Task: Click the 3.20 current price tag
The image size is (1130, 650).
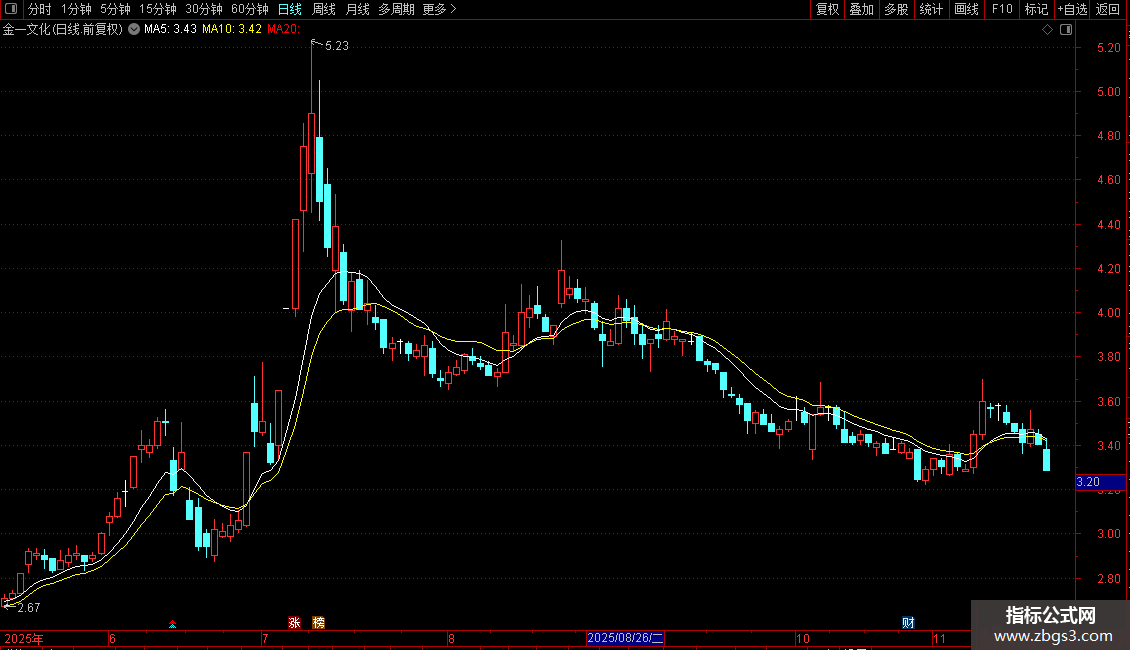Action: click(1100, 482)
